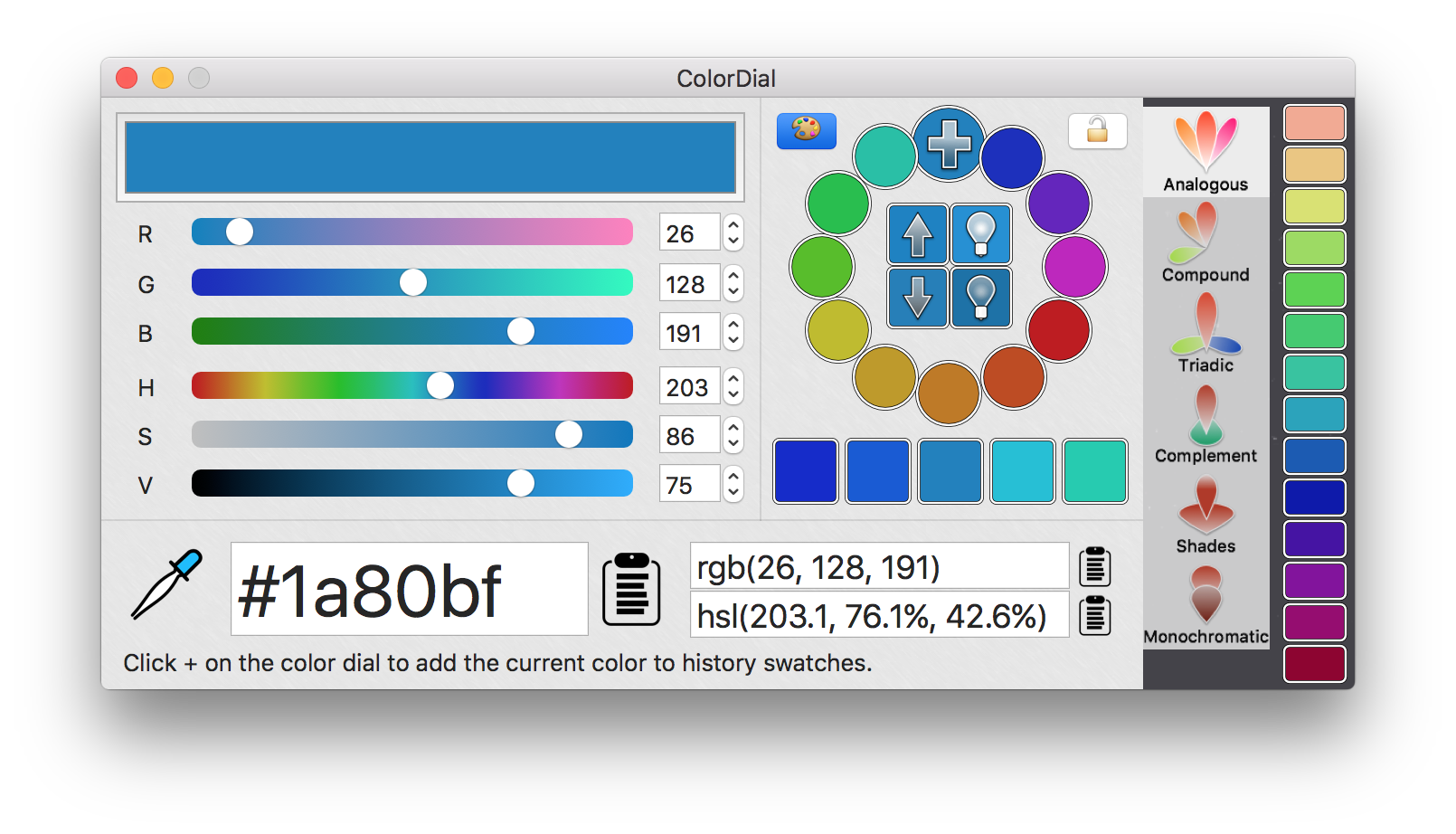Screen dimensions: 1456x834
Task: Click the B value stepper arrows
Action: (x=733, y=332)
